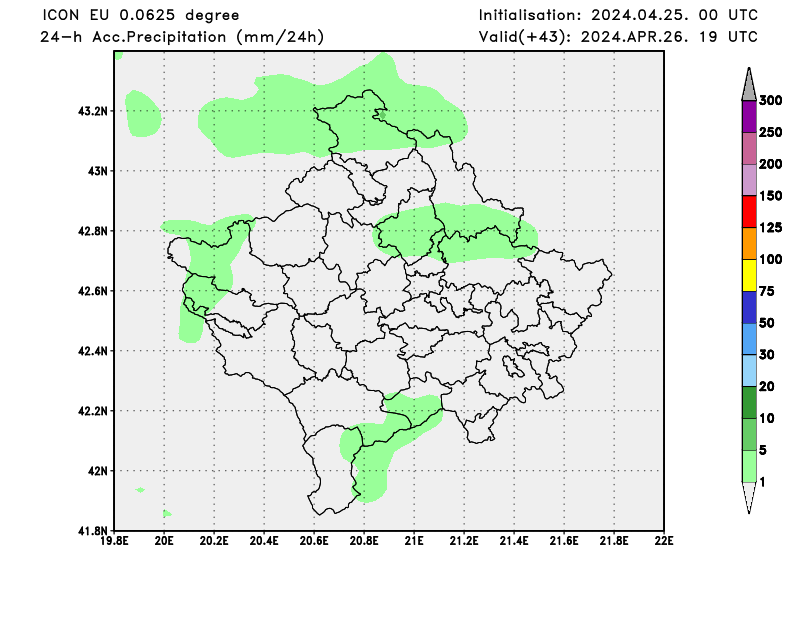Click the '41.8N' latitude label

92,531
